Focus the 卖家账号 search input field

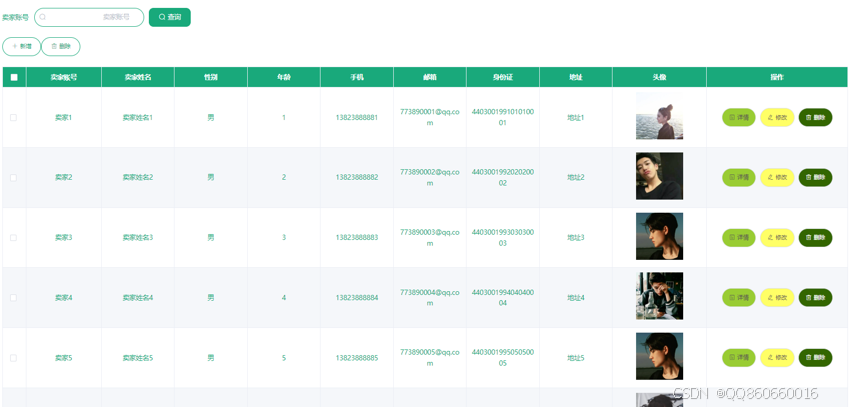pyautogui.click(x=89, y=17)
